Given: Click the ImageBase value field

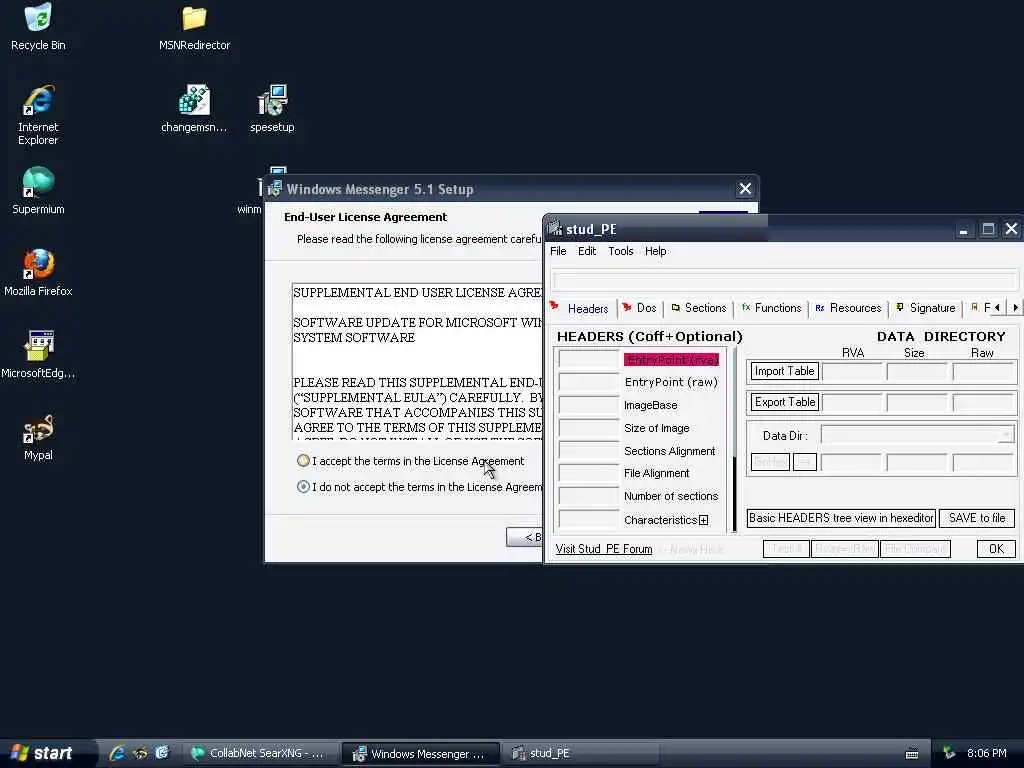Looking at the screenshot, I should tap(588, 405).
